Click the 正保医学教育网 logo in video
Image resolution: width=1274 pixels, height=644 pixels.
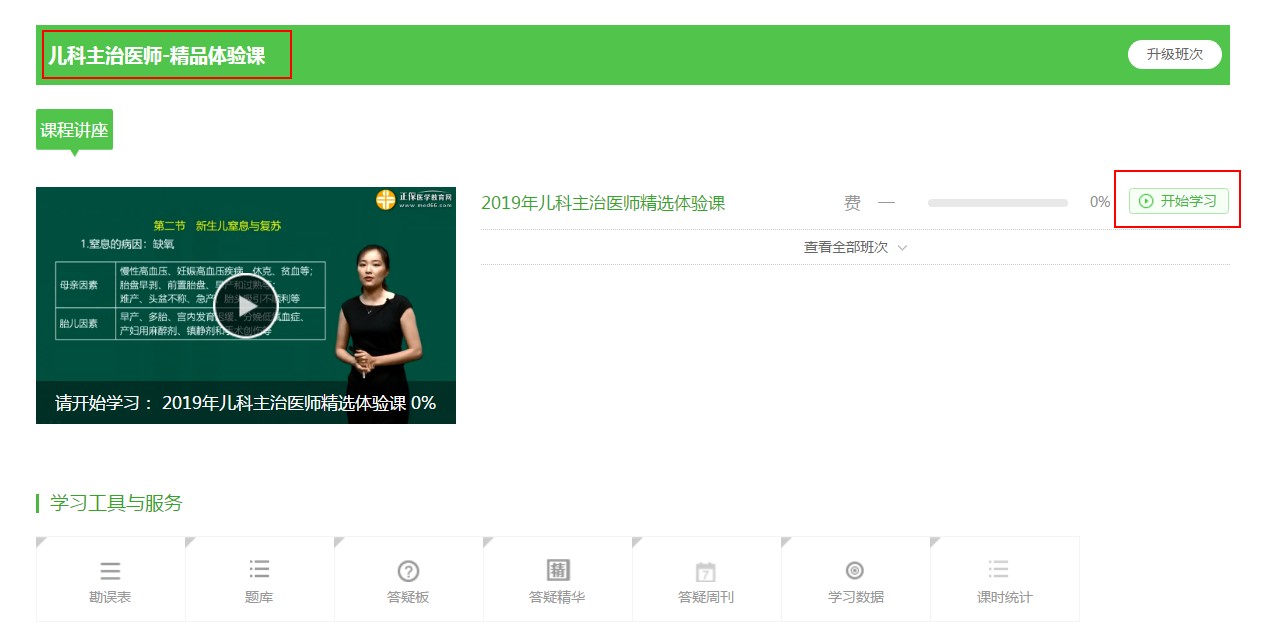[414, 199]
